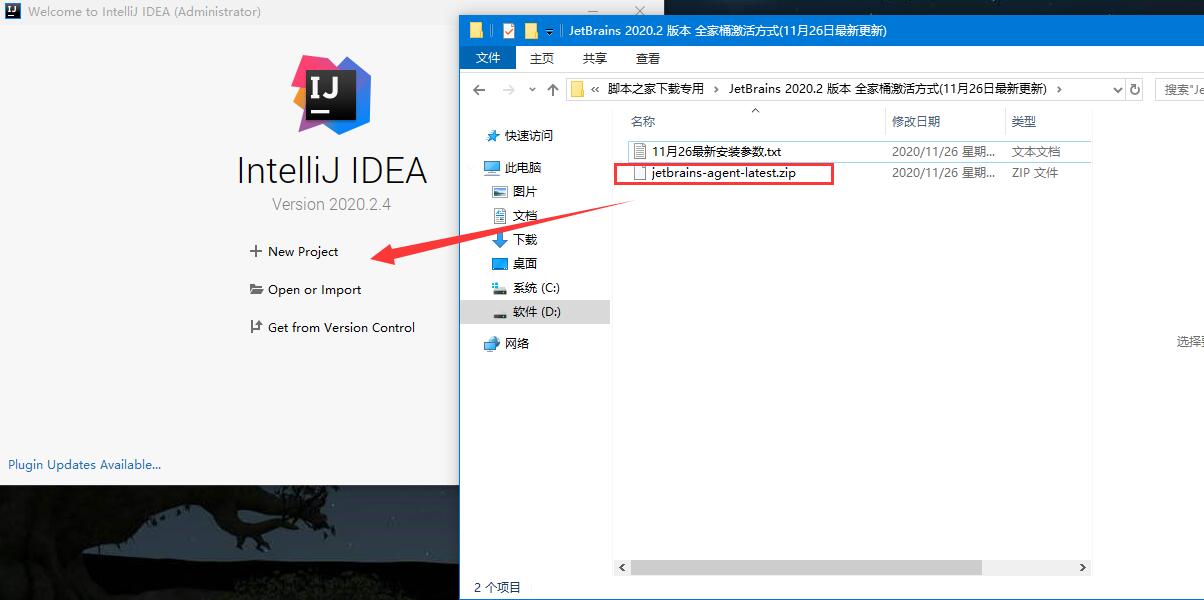This screenshot has width=1204, height=600.
Task: Open the Customize Quick Access Toolbar arrow
Action: 550,32
